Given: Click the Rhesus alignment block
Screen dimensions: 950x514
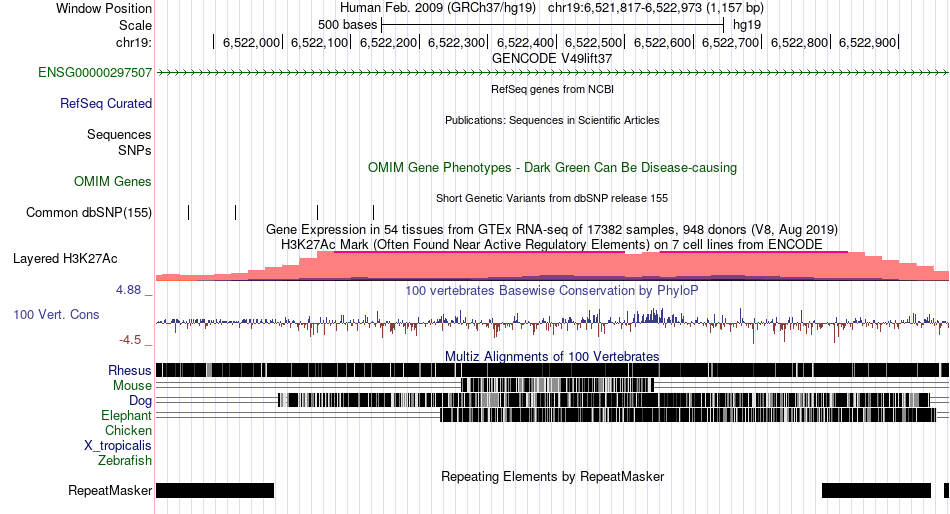Looking at the screenshot, I should (552, 370).
